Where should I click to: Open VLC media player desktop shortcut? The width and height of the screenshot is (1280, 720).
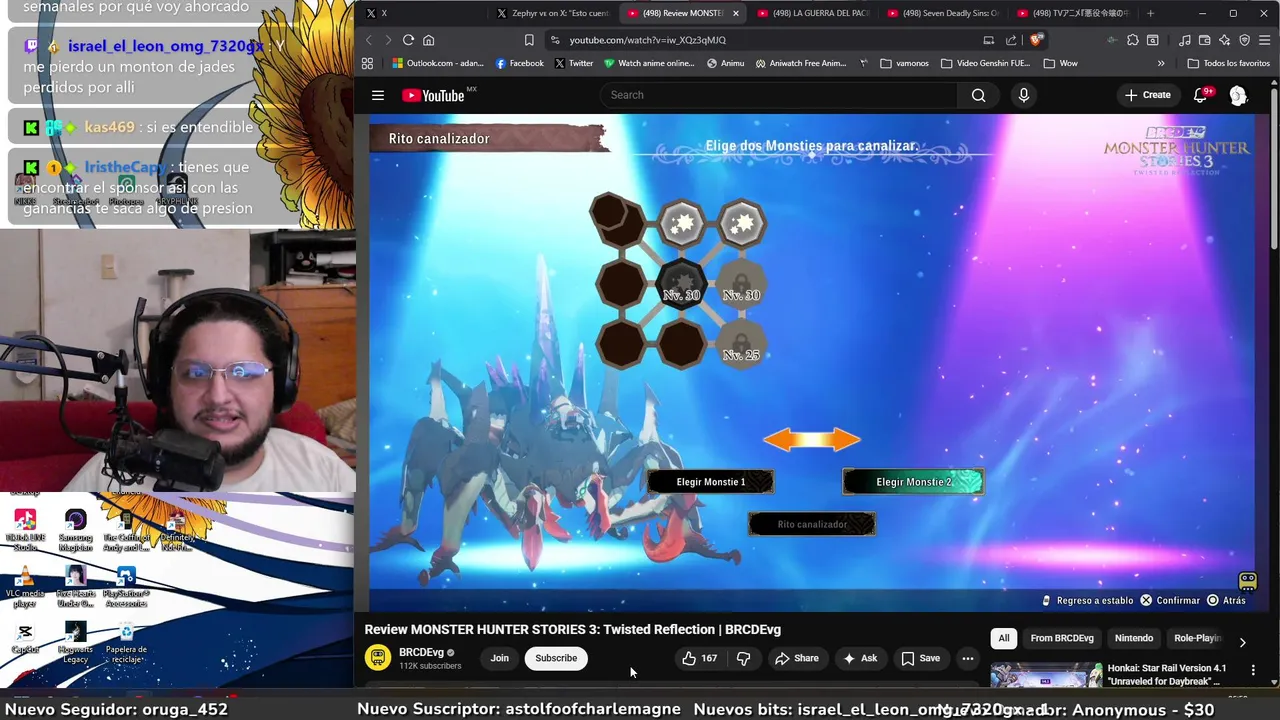[25, 586]
